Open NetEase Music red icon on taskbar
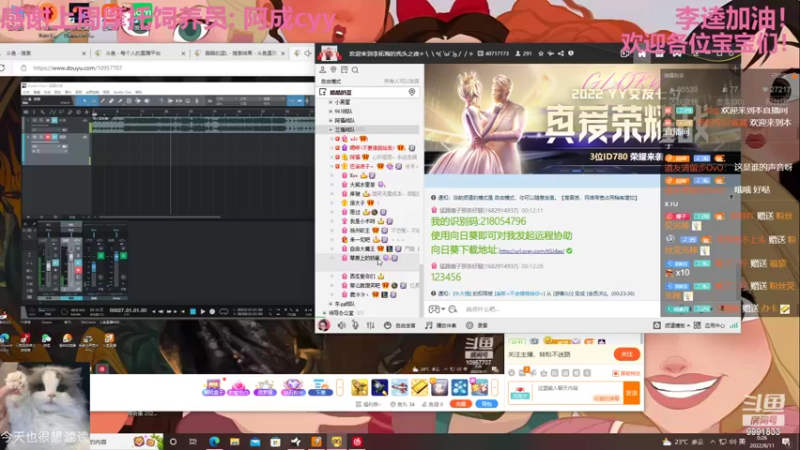The height and width of the screenshot is (450, 800). coord(357,441)
